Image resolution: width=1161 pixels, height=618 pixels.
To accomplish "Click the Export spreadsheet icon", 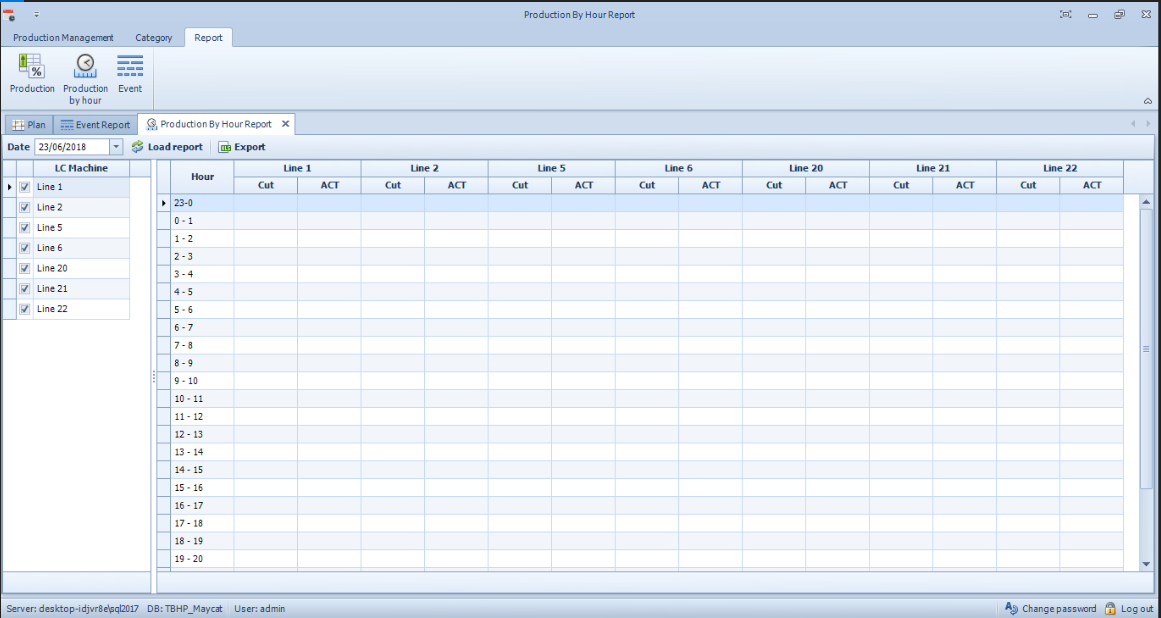I will [225, 147].
